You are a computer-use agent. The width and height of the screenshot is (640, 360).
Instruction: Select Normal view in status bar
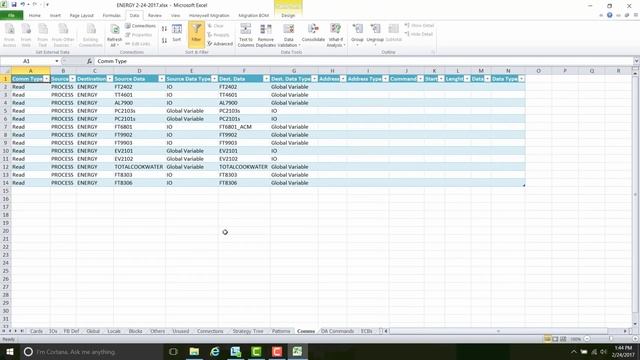(x=547, y=339)
